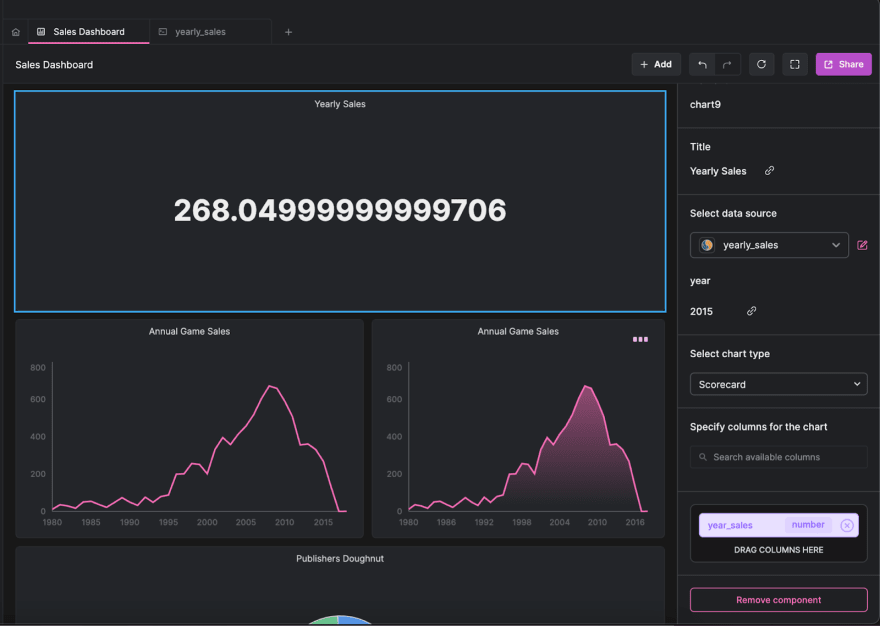This screenshot has height=626, width=880.
Task: Link the Yearly Sales title value
Action: (x=769, y=171)
